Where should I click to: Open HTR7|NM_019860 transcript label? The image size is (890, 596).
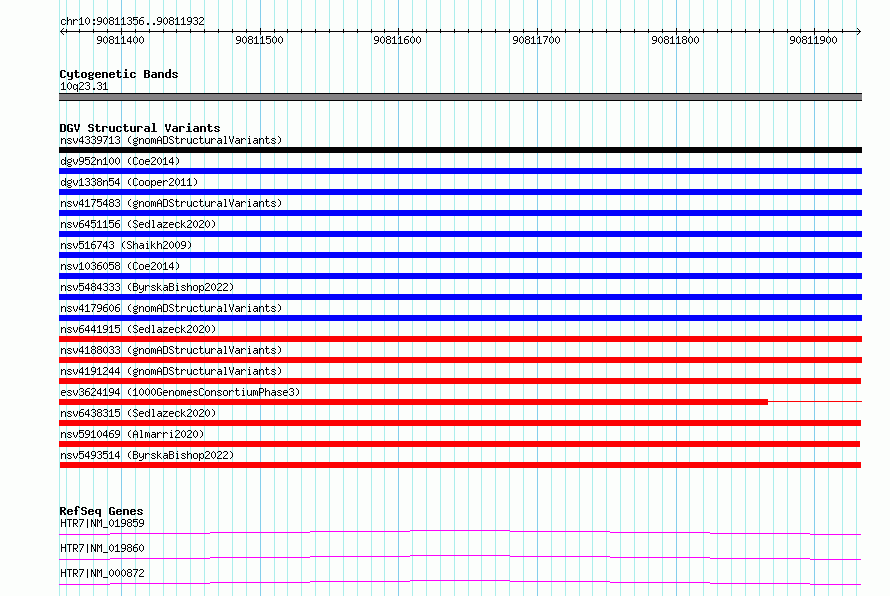click(x=102, y=548)
